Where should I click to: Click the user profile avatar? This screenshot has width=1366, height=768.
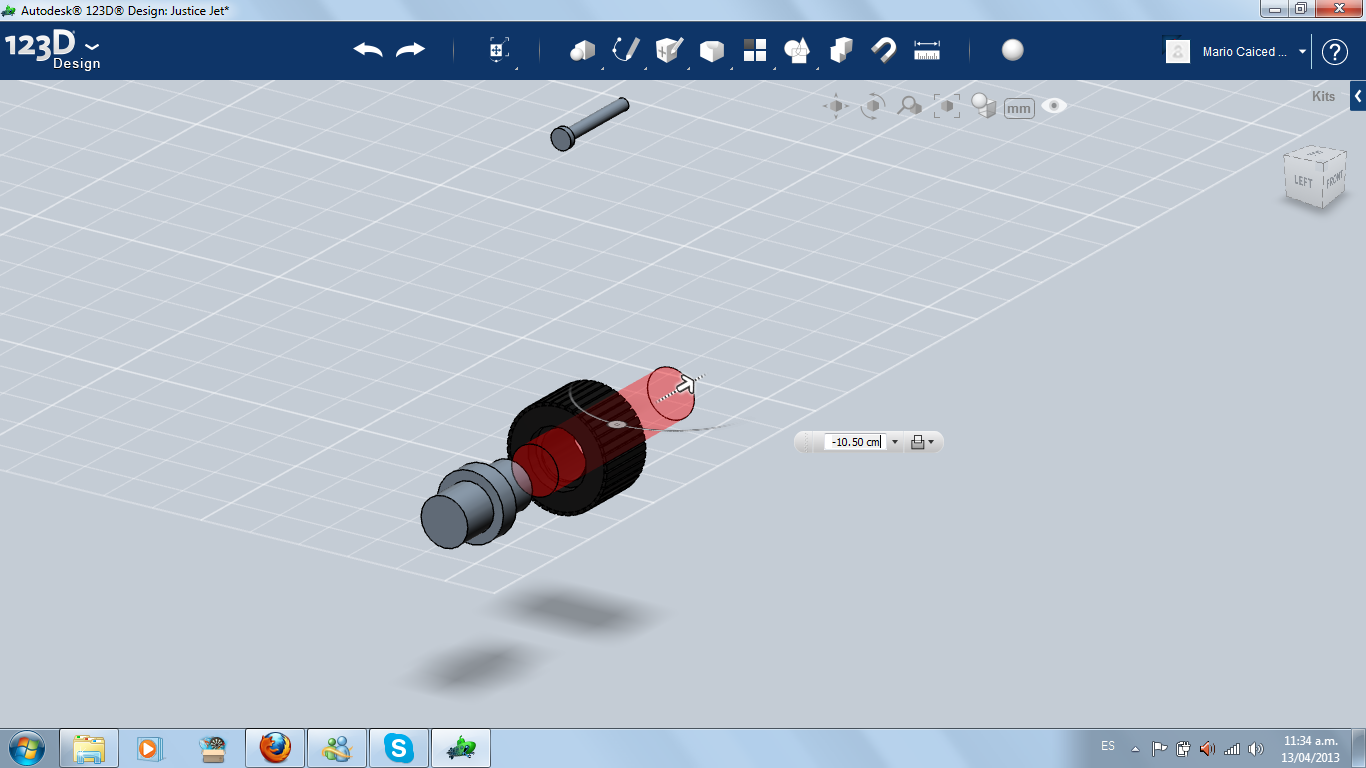click(1178, 52)
